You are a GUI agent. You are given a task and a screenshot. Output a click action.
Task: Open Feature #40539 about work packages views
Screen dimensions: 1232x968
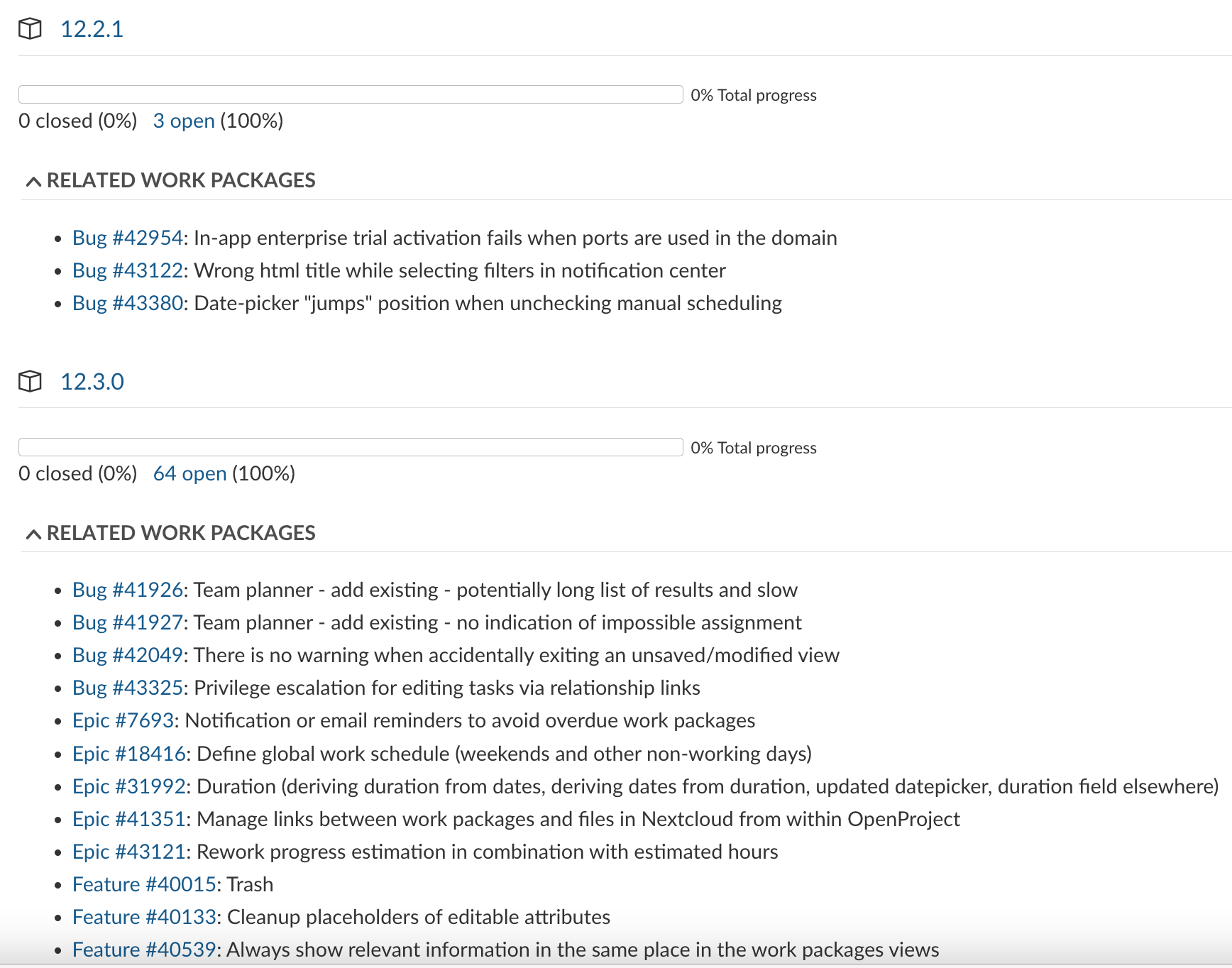click(144, 949)
